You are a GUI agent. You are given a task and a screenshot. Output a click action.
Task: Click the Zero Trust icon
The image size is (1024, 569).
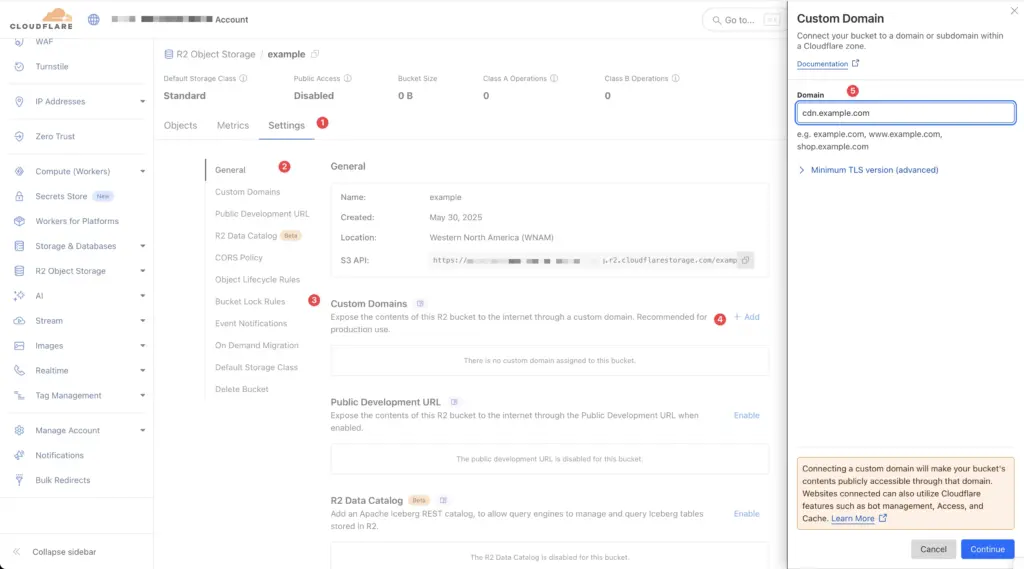[x=19, y=137]
